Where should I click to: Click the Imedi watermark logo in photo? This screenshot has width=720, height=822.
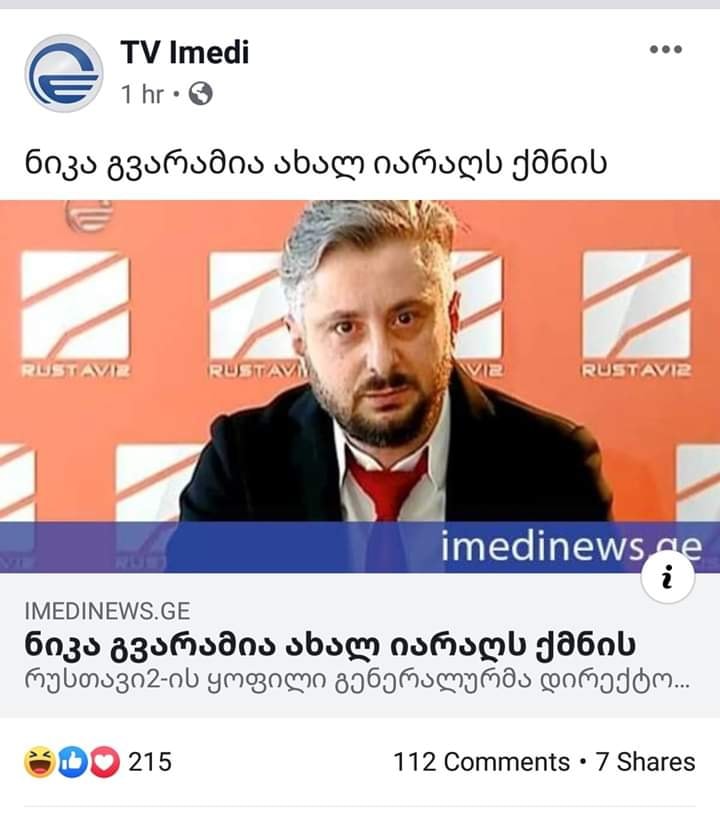point(89,215)
